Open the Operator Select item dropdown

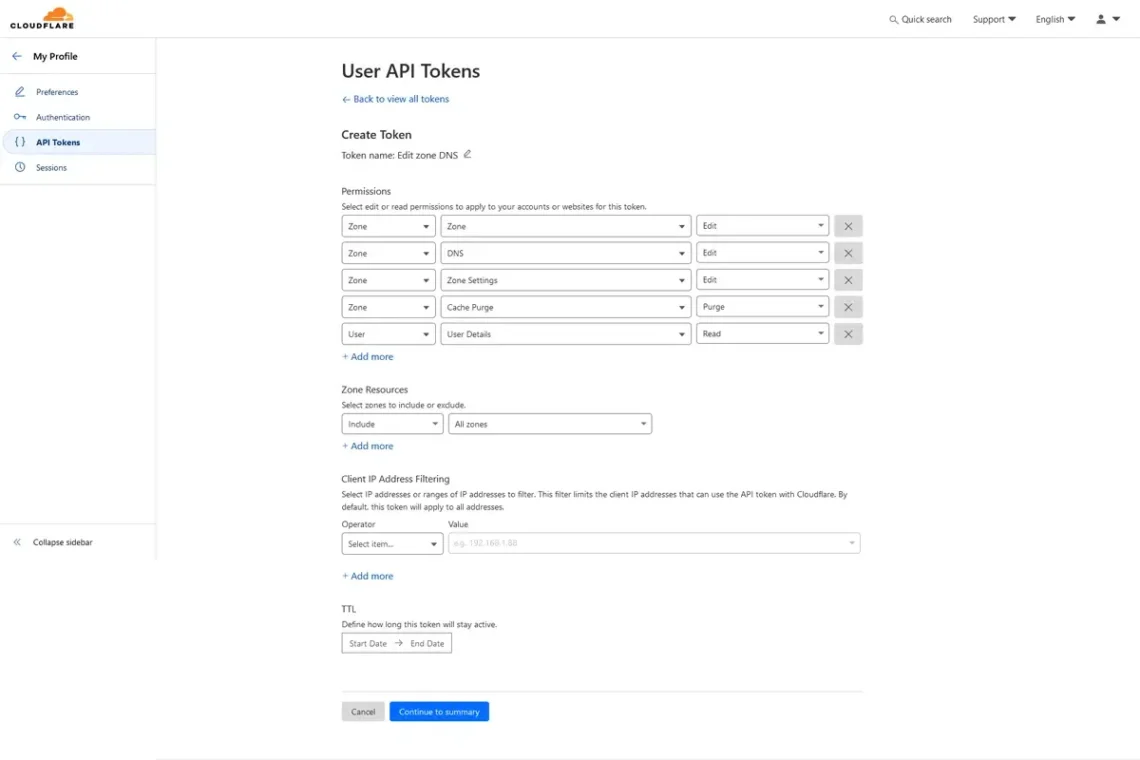point(392,544)
